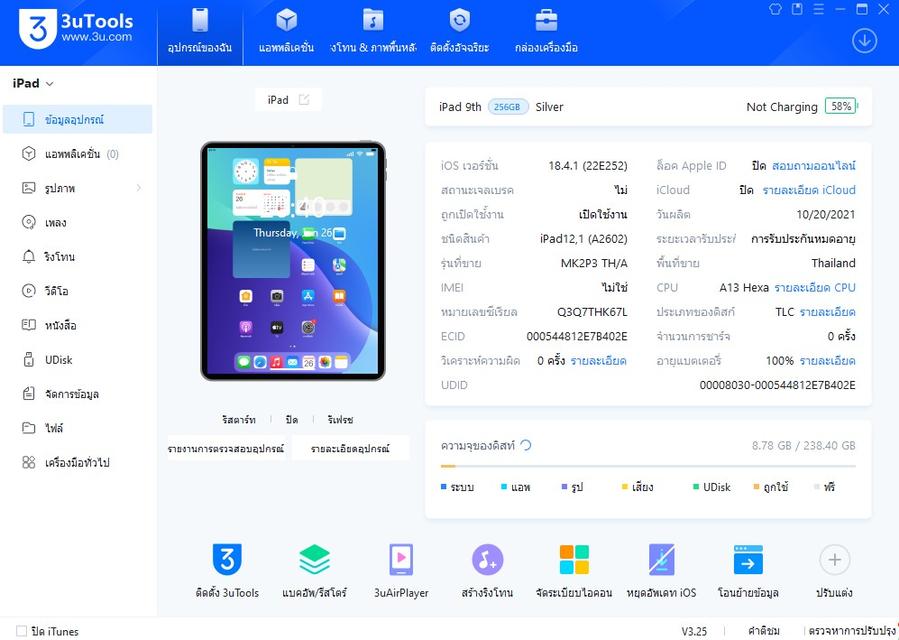Click สอบถามออนไลน์ online query link
The height and width of the screenshot is (640, 899).
[814, 166]
